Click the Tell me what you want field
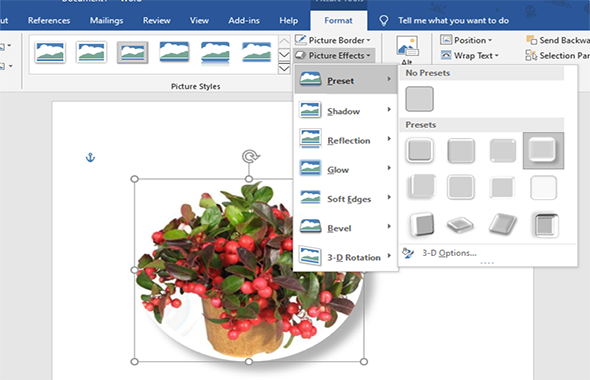 click(453, 21)
